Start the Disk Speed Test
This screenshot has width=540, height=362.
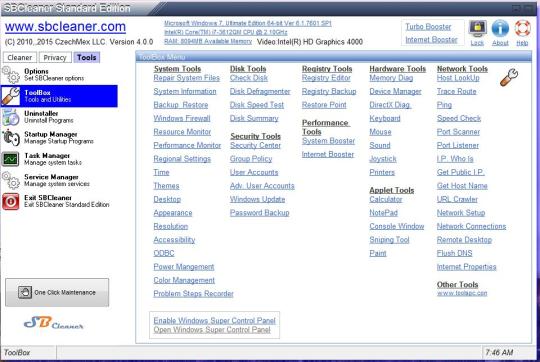257,105
